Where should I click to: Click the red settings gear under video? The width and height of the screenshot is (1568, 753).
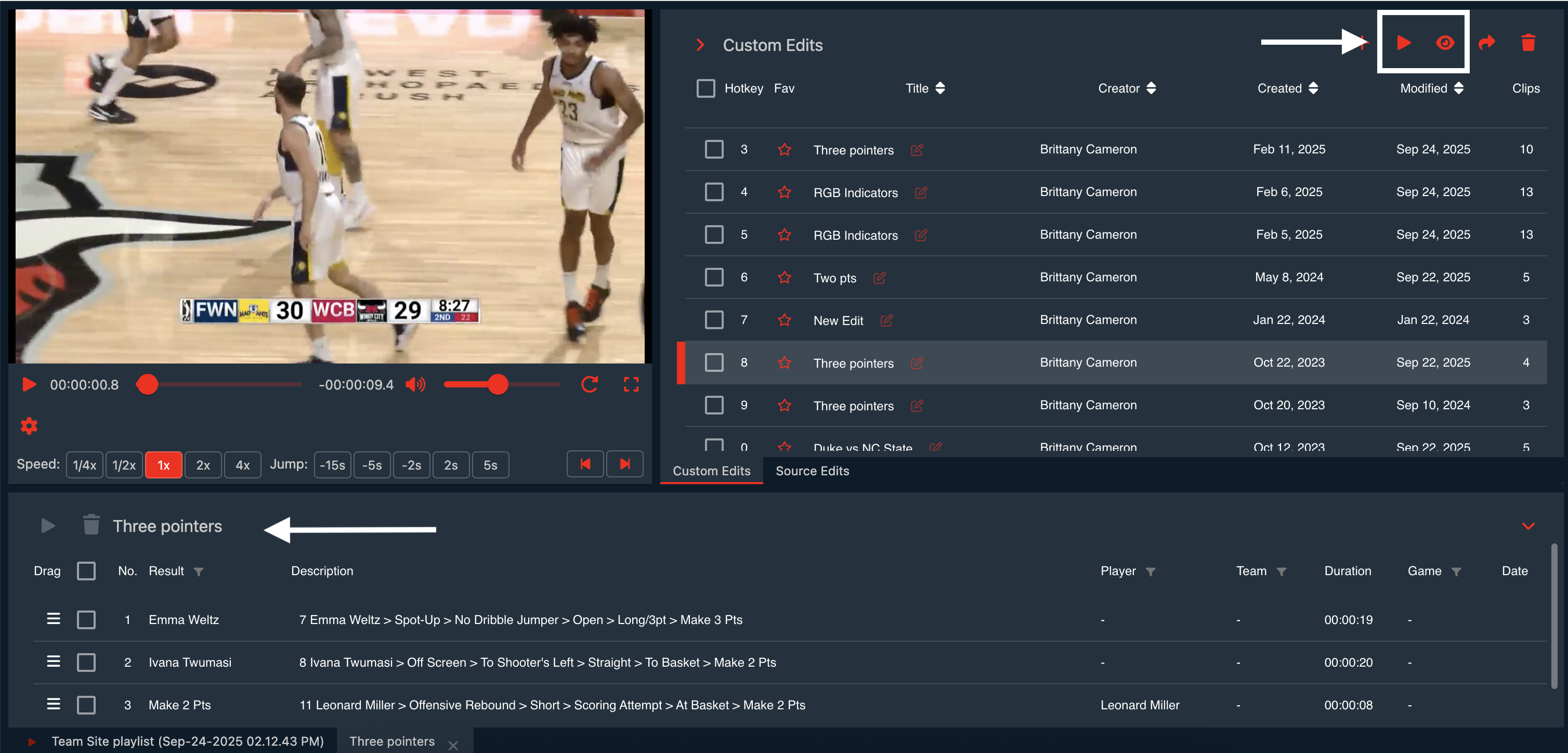(29, 425)
